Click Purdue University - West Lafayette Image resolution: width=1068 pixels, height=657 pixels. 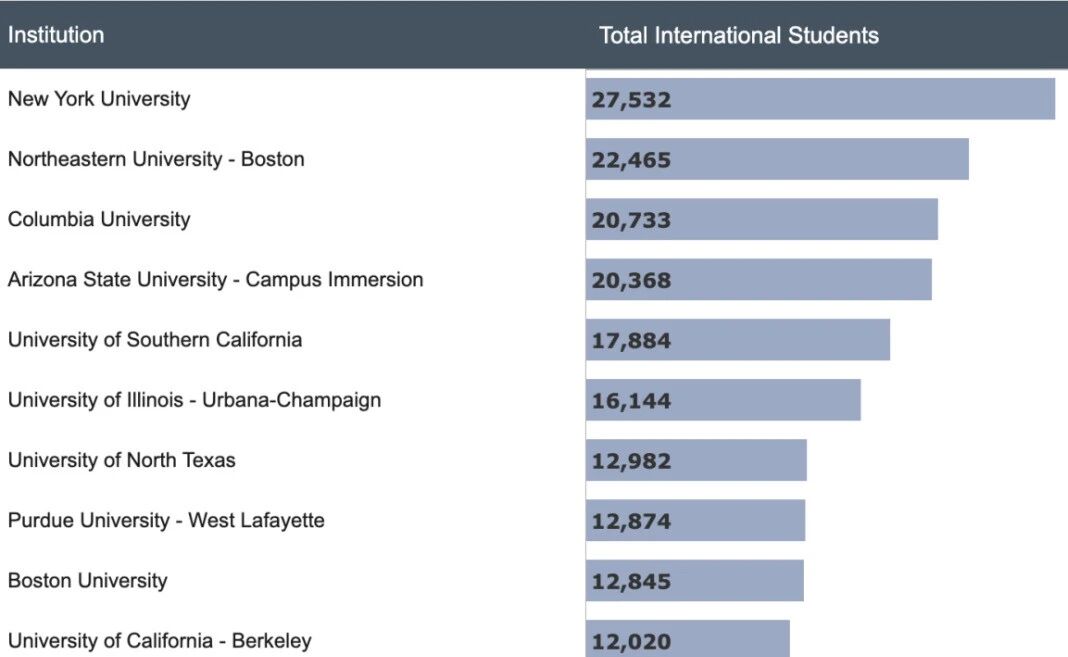click(x=166, y=521)
